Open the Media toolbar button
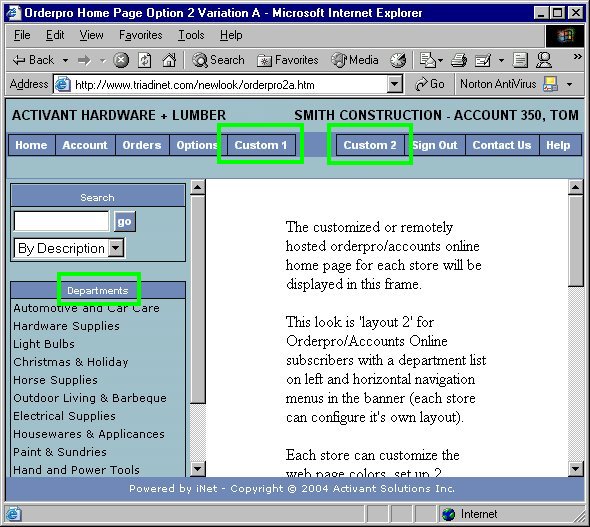This screenshot has width=590, height=527. tap(355, 60)
